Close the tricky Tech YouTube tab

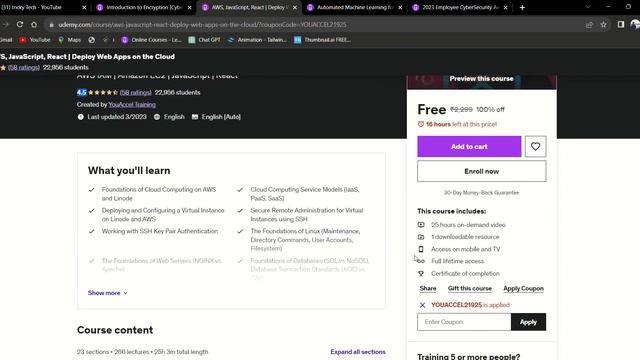point(84,7)
